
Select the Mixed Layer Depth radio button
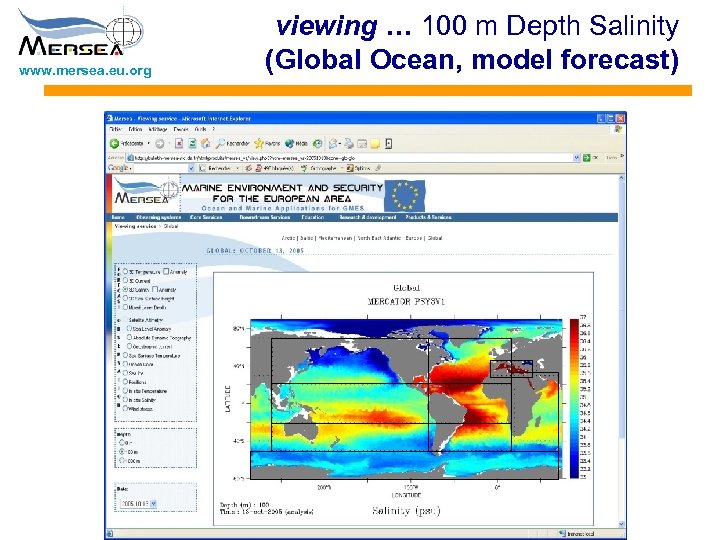coord(125,307)
